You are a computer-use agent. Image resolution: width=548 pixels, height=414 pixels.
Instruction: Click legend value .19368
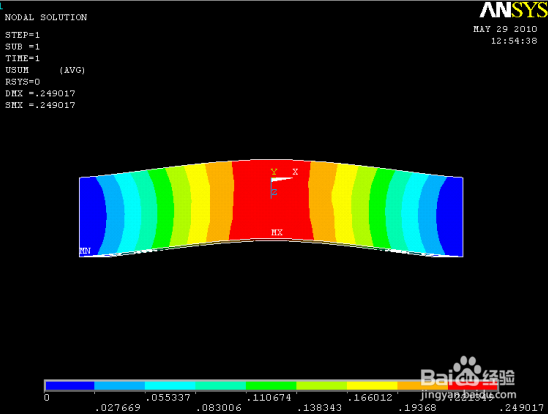point(417,408)
